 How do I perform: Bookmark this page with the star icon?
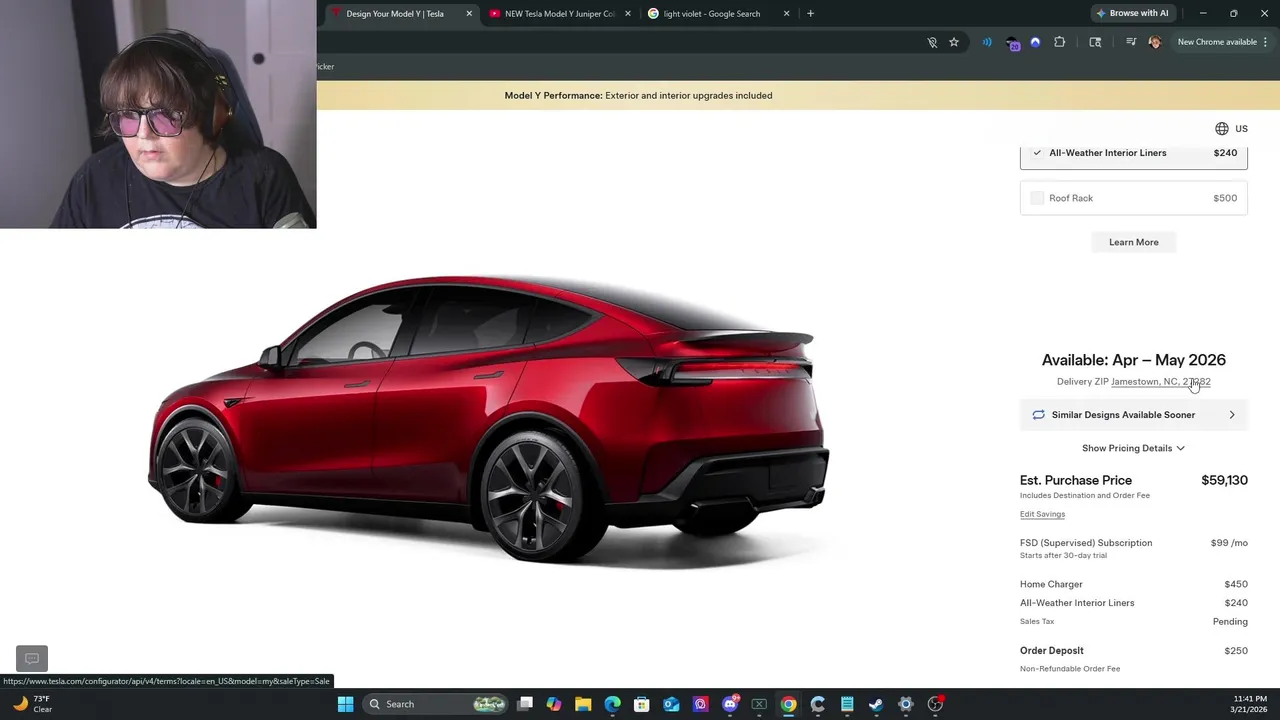tap(954, 42)
